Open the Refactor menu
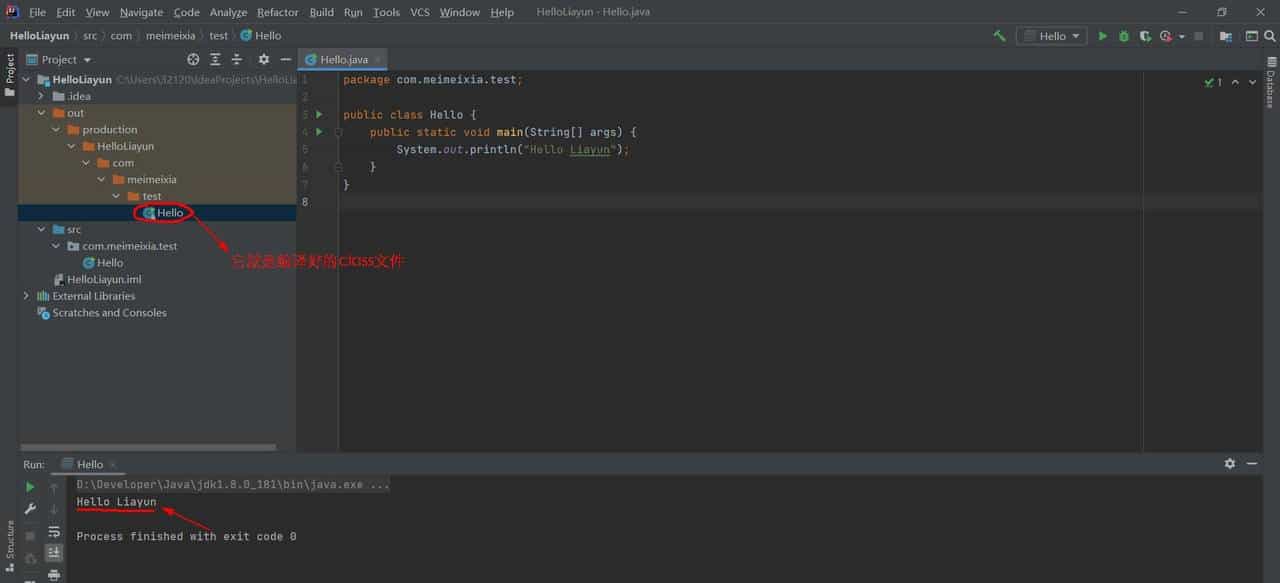Viewport: 1280px width, 583px height. (x=277, y=12)
